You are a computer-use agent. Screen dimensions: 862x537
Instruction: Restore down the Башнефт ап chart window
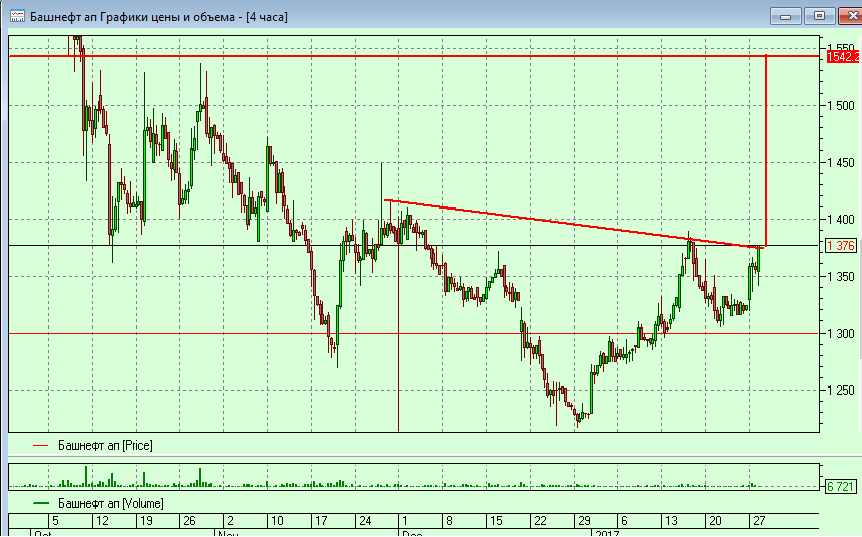(x=819, y=16)
